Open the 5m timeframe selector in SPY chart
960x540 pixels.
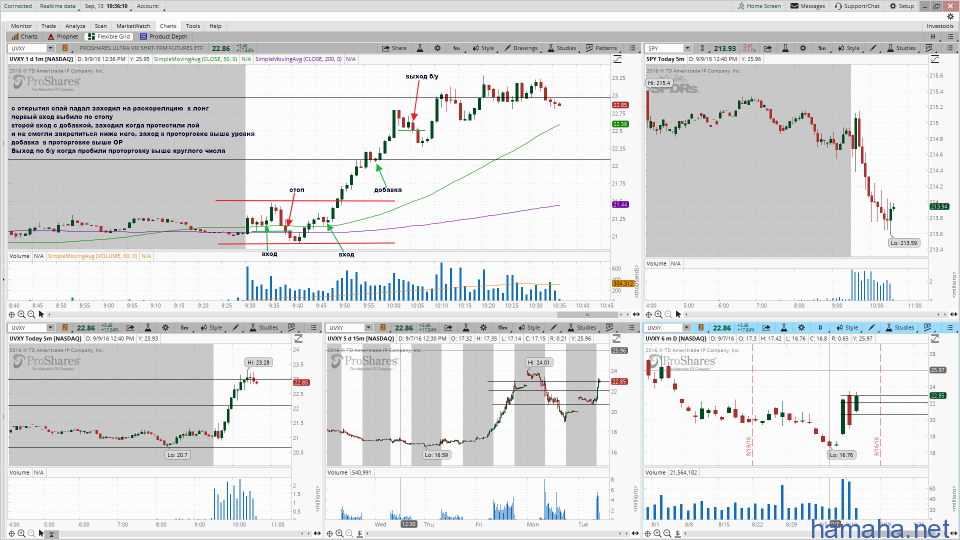pos(822,48)
